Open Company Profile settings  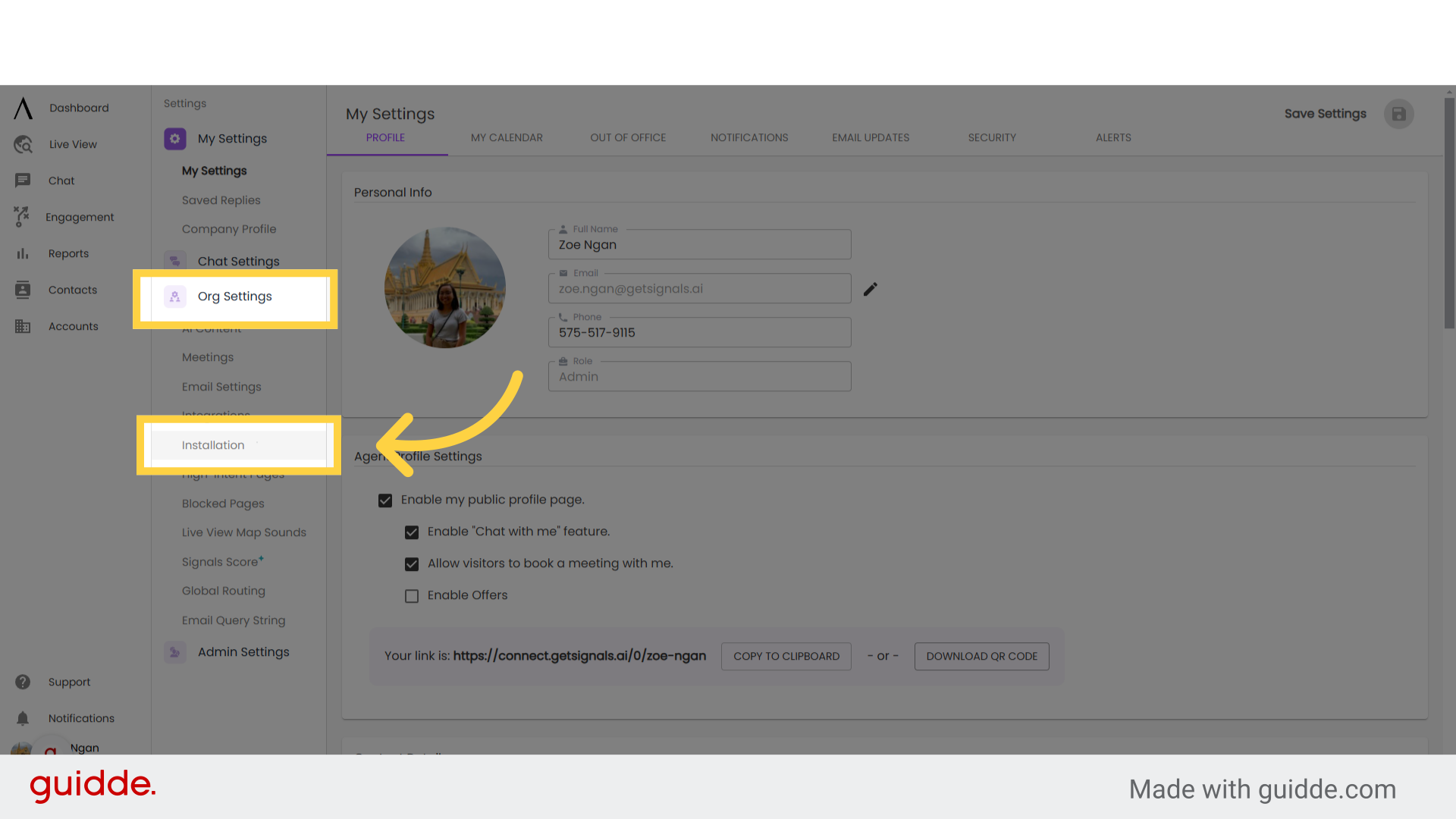coord(229,229)
